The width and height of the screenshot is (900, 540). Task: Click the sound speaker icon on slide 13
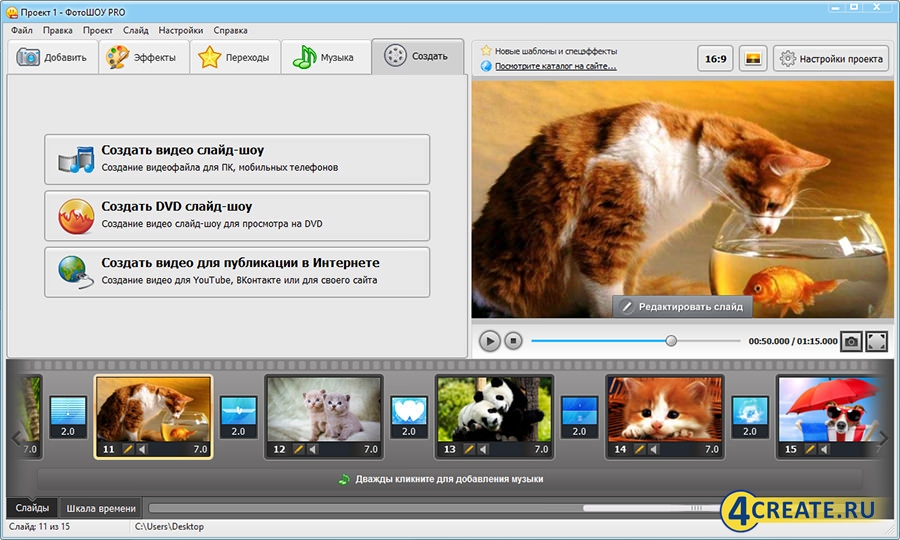click(x=483, y=449)
